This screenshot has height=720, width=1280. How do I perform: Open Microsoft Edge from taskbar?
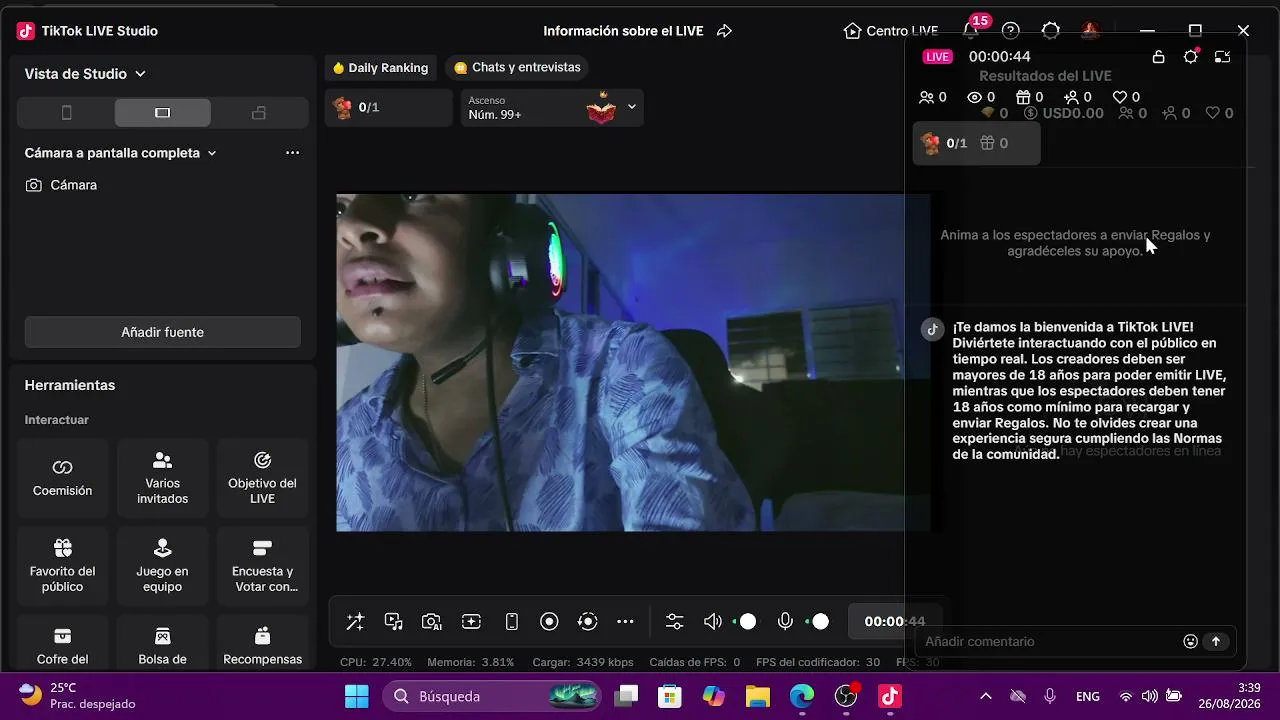[802, 696]
